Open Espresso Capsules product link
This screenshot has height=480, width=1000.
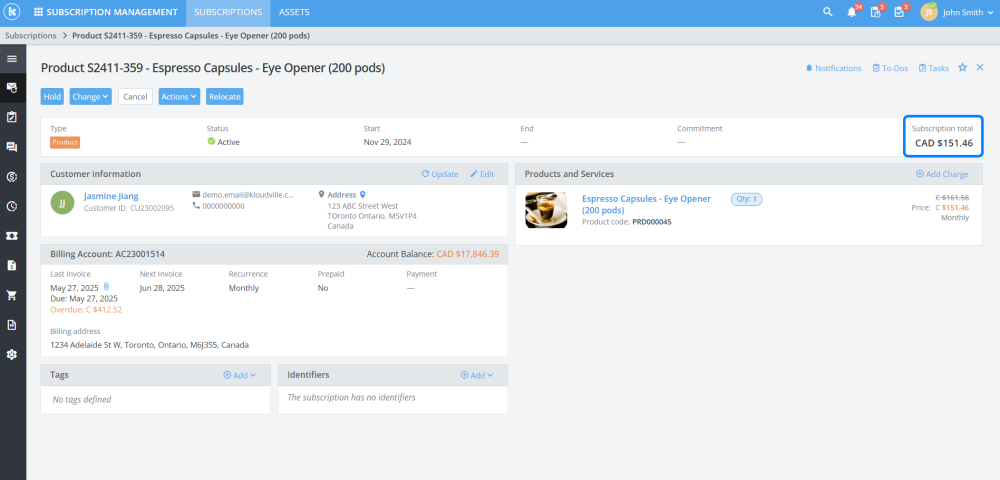click(x=646, y=204)
